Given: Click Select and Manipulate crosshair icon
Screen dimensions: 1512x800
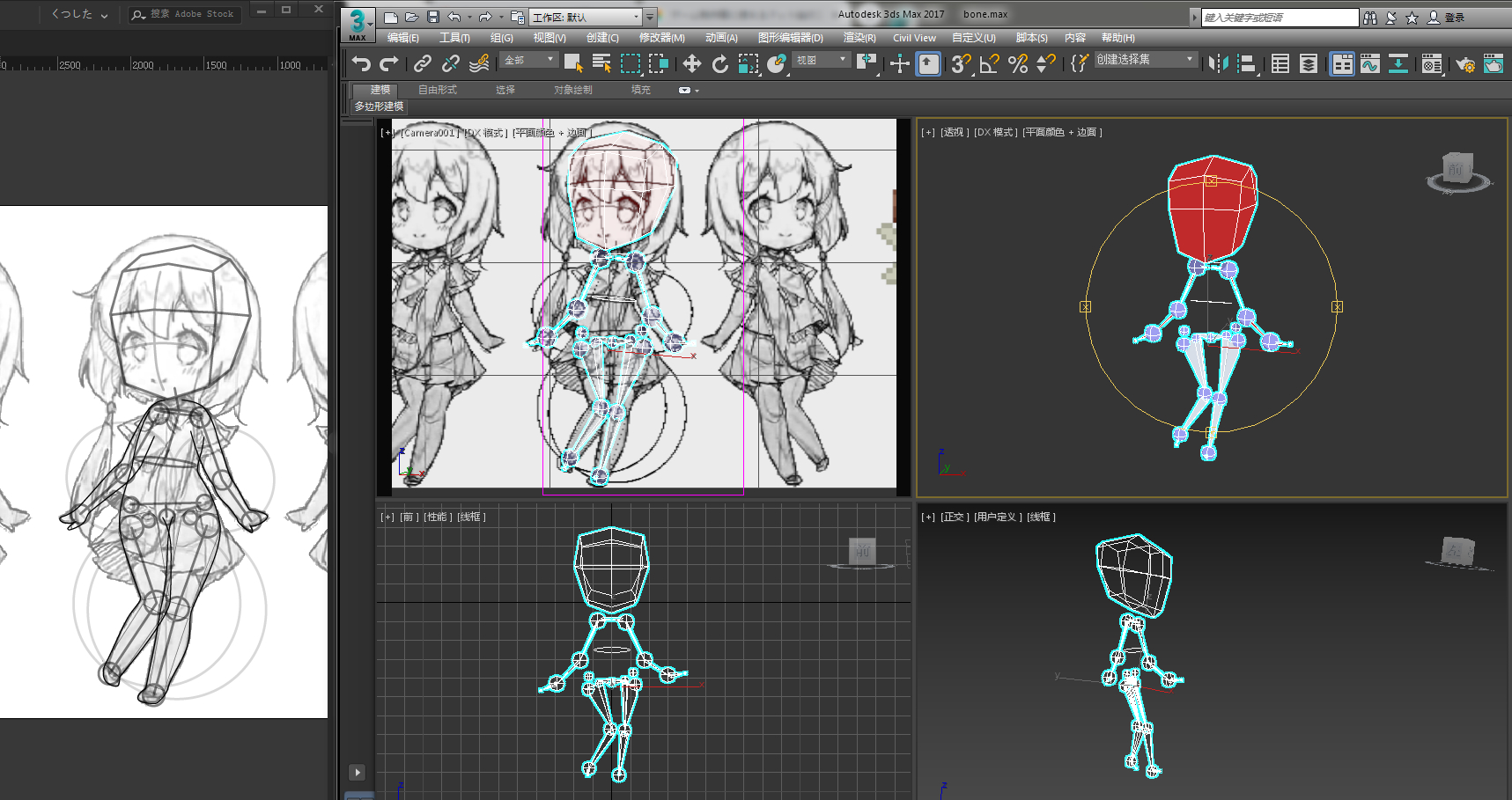Looking at the screenshot, I should click(x=900, y=63).
